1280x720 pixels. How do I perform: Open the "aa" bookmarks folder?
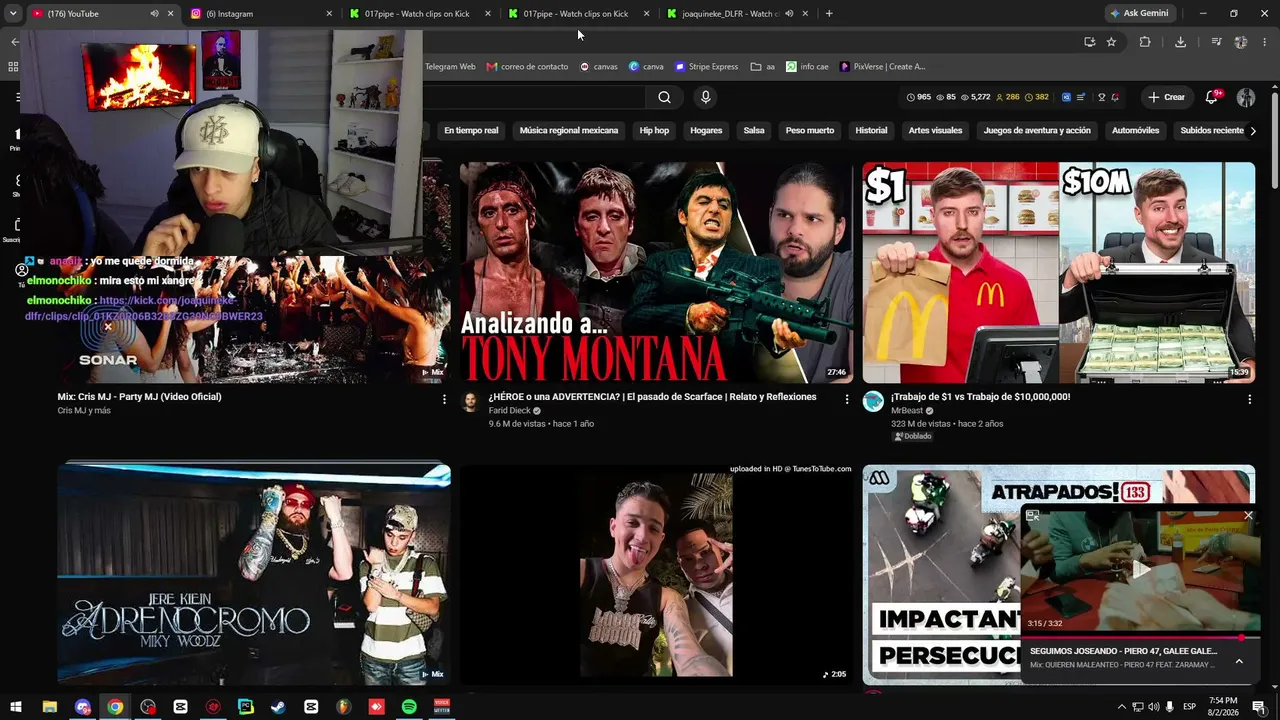tap(763, 67)
